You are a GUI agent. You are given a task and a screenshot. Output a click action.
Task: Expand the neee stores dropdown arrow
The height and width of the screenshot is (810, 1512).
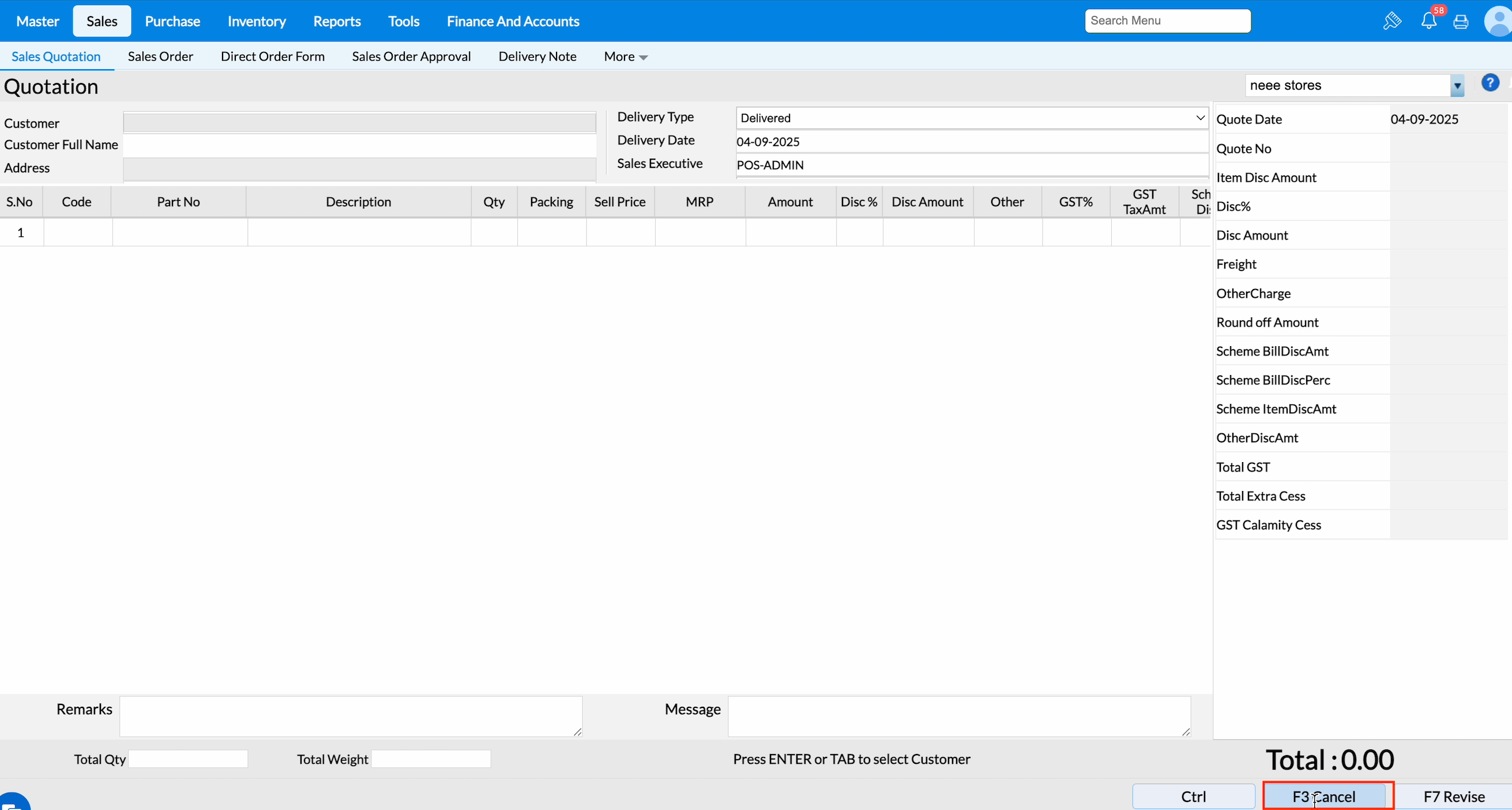tap(1457, 86)
